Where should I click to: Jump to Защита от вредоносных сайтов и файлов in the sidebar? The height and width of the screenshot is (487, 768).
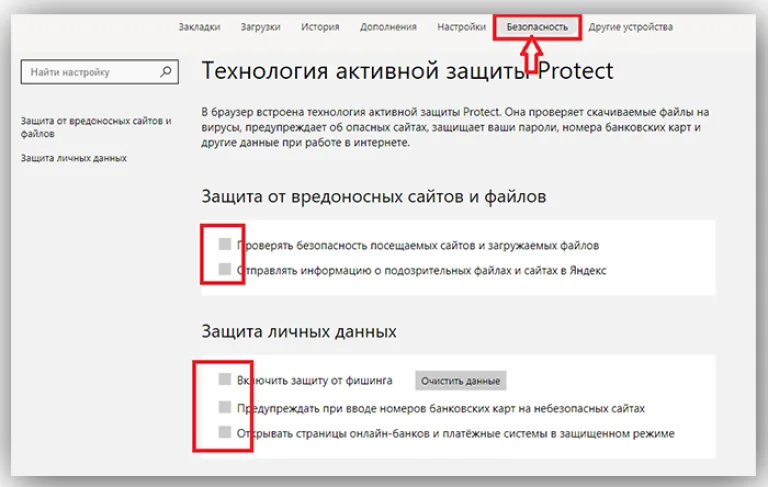[x=96, y=127]
